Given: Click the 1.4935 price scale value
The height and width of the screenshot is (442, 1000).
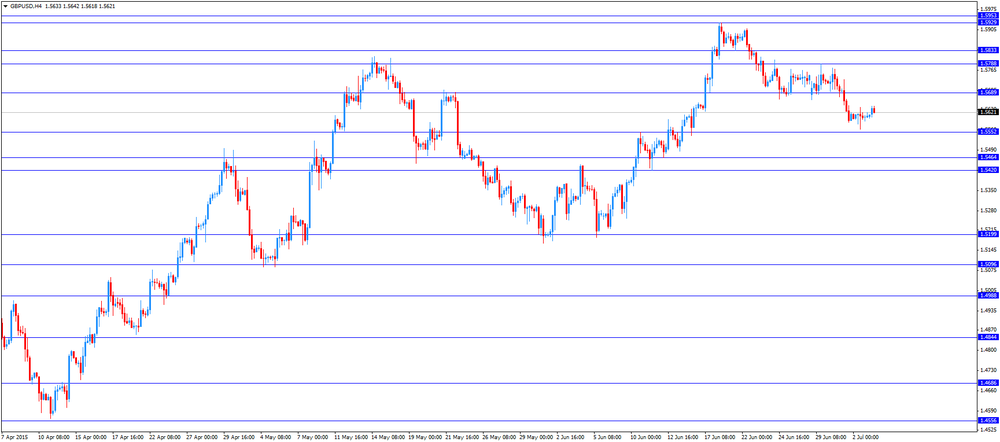Looking at the screenshot, I should [x=989, y=311].
